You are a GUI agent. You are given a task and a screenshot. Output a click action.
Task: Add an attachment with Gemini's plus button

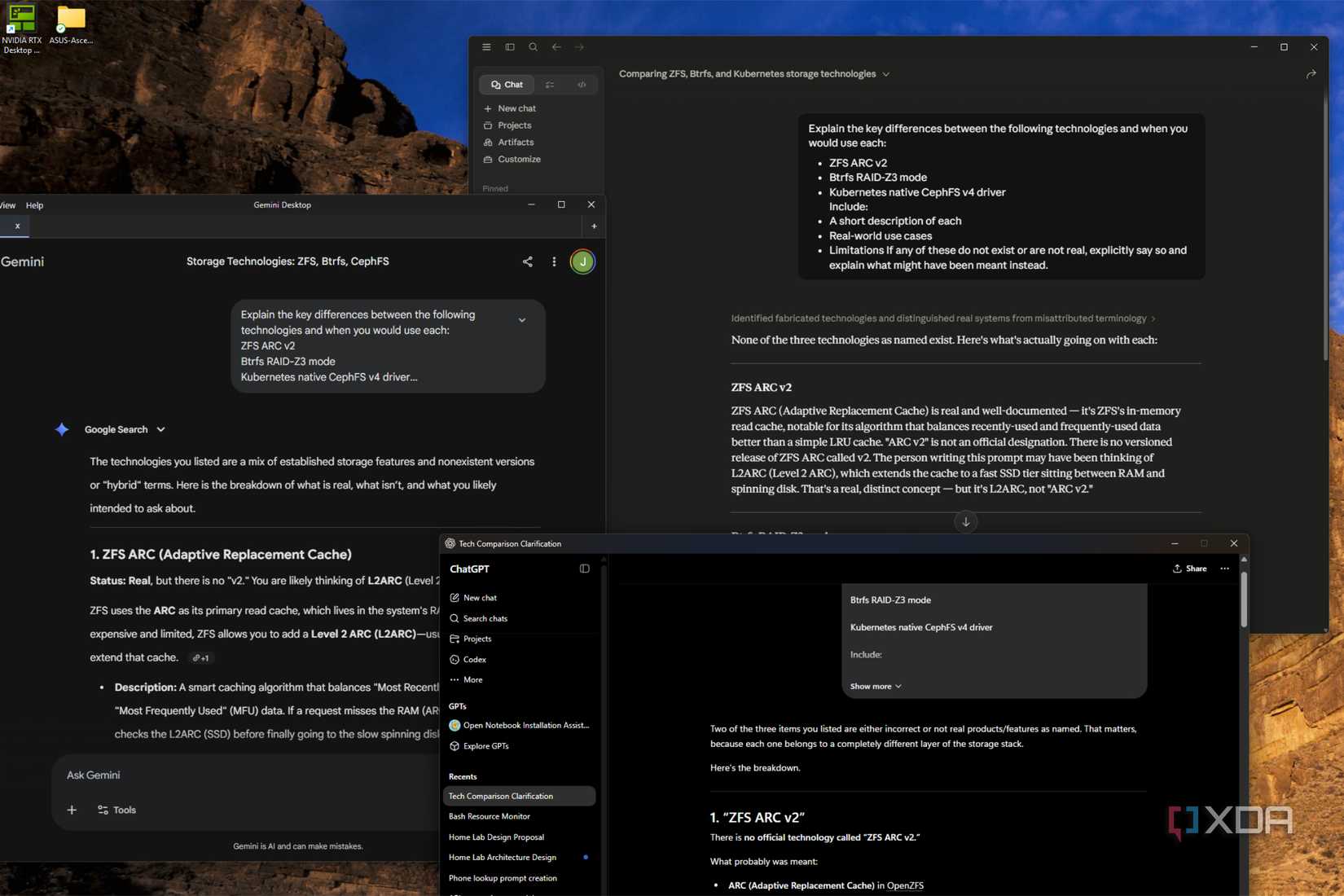click(72, 810)
